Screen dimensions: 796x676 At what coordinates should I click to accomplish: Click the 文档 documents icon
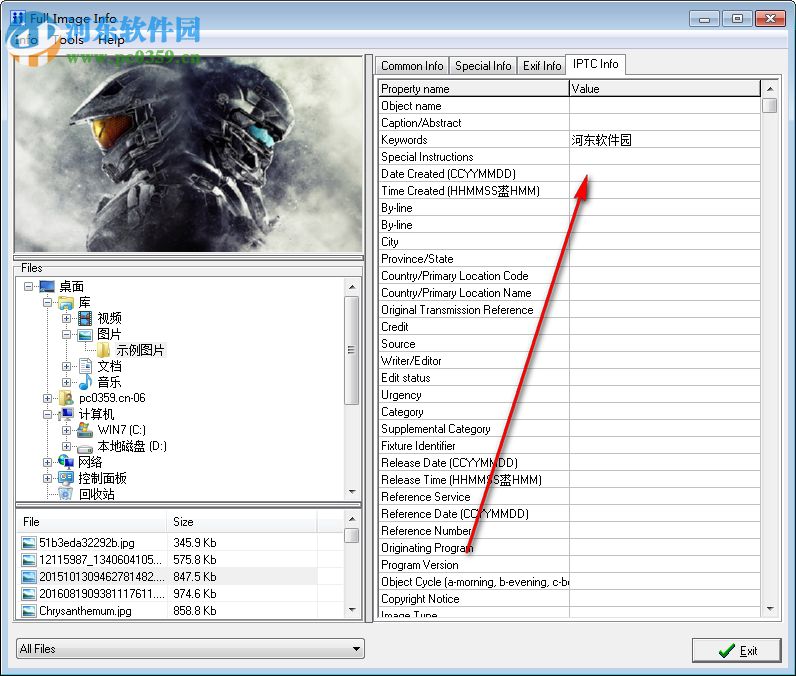pos(85,366)
